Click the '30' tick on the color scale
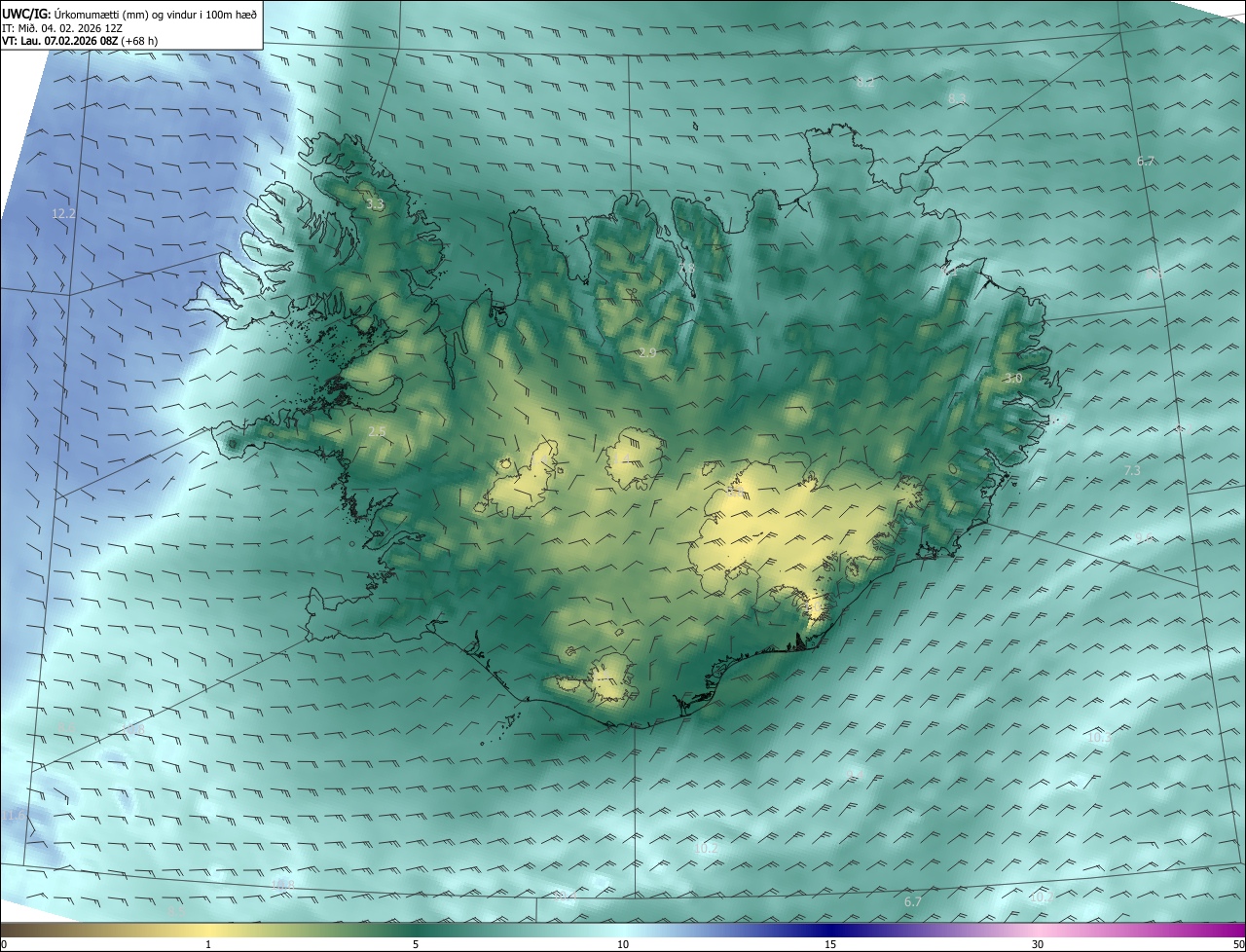 [x=1038, y=944]
